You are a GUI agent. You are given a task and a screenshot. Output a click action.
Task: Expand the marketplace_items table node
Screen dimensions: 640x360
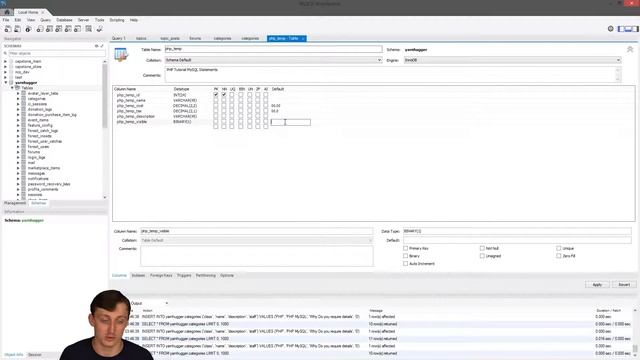[18, 168]
